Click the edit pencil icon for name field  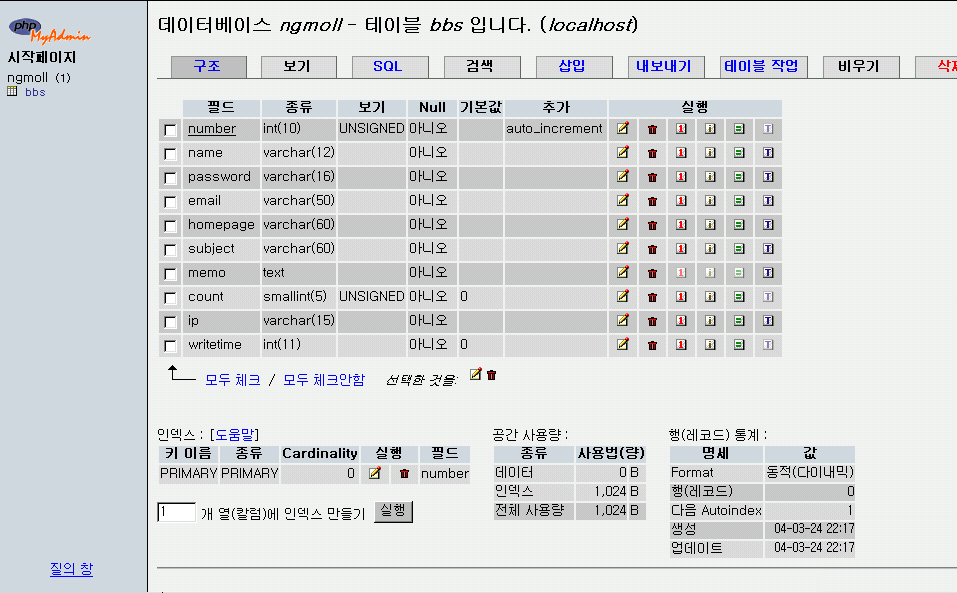pos(623,153)
